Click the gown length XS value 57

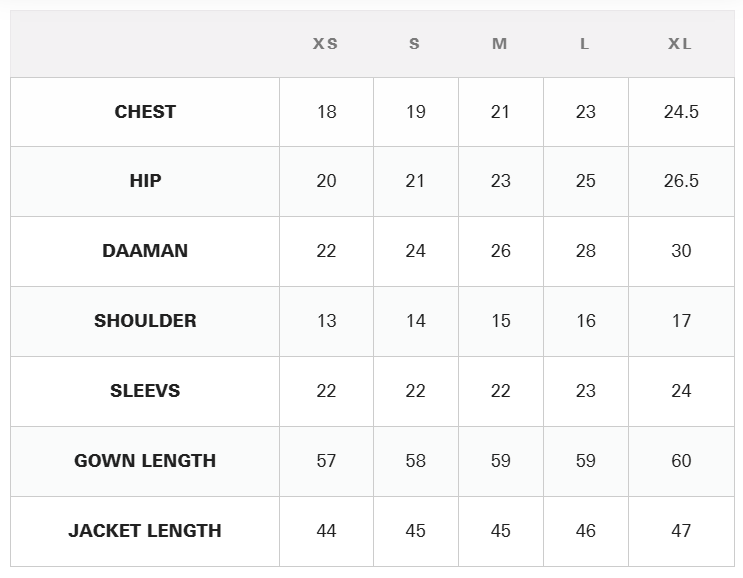(326, 461)
